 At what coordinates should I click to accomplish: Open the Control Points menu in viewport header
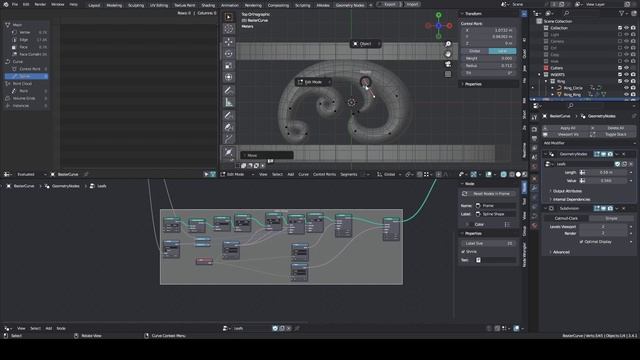tap(324, 174)
